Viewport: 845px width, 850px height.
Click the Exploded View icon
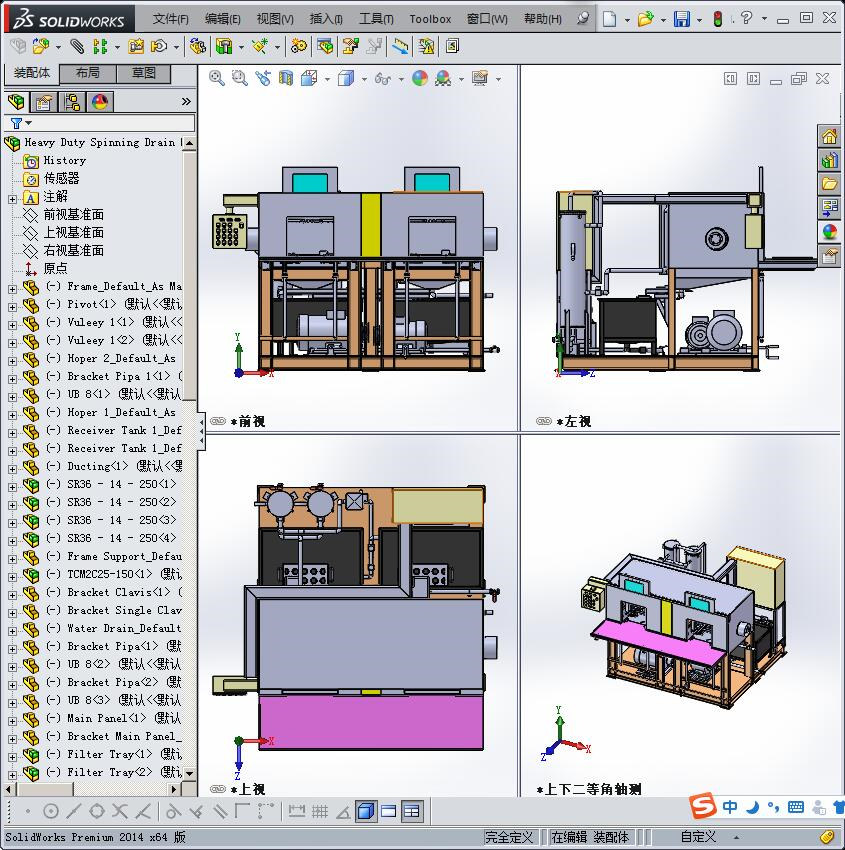351,47
